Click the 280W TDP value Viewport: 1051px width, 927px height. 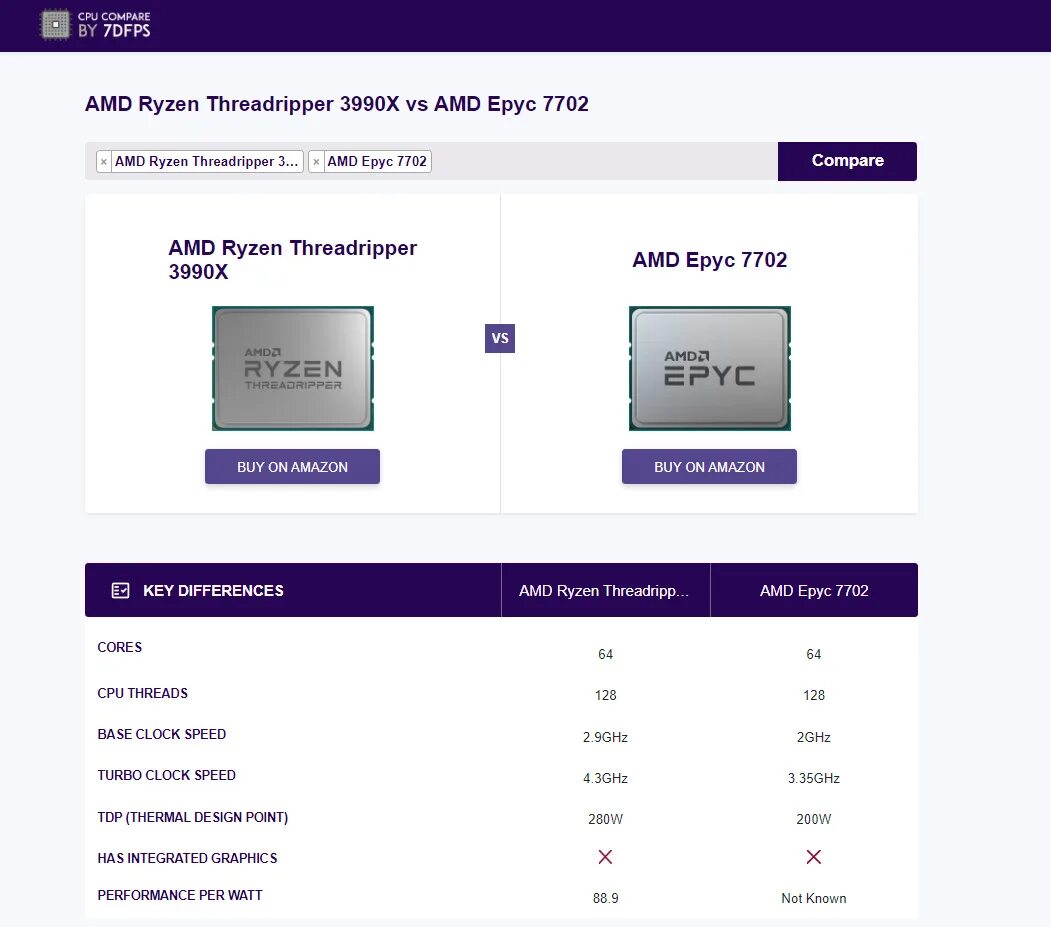coord(605,819)
